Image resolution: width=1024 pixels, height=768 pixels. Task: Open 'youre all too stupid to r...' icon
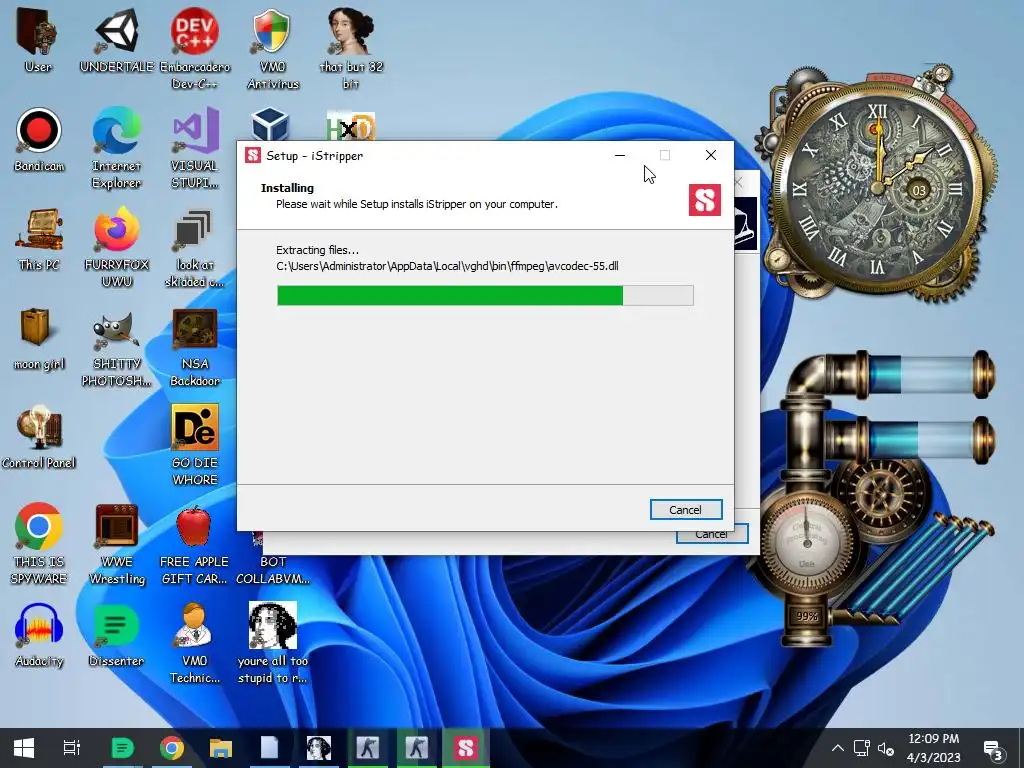point(272,643)
